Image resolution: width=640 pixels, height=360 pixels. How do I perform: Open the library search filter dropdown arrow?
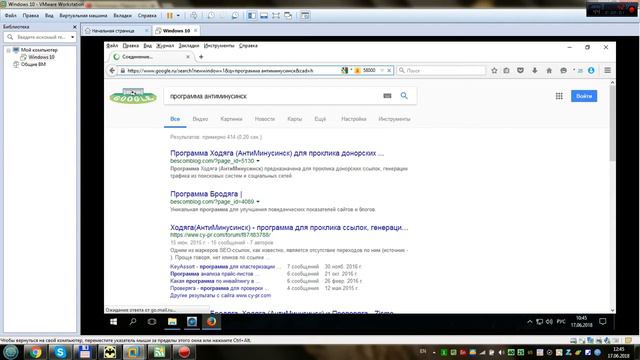coord(73,37)
